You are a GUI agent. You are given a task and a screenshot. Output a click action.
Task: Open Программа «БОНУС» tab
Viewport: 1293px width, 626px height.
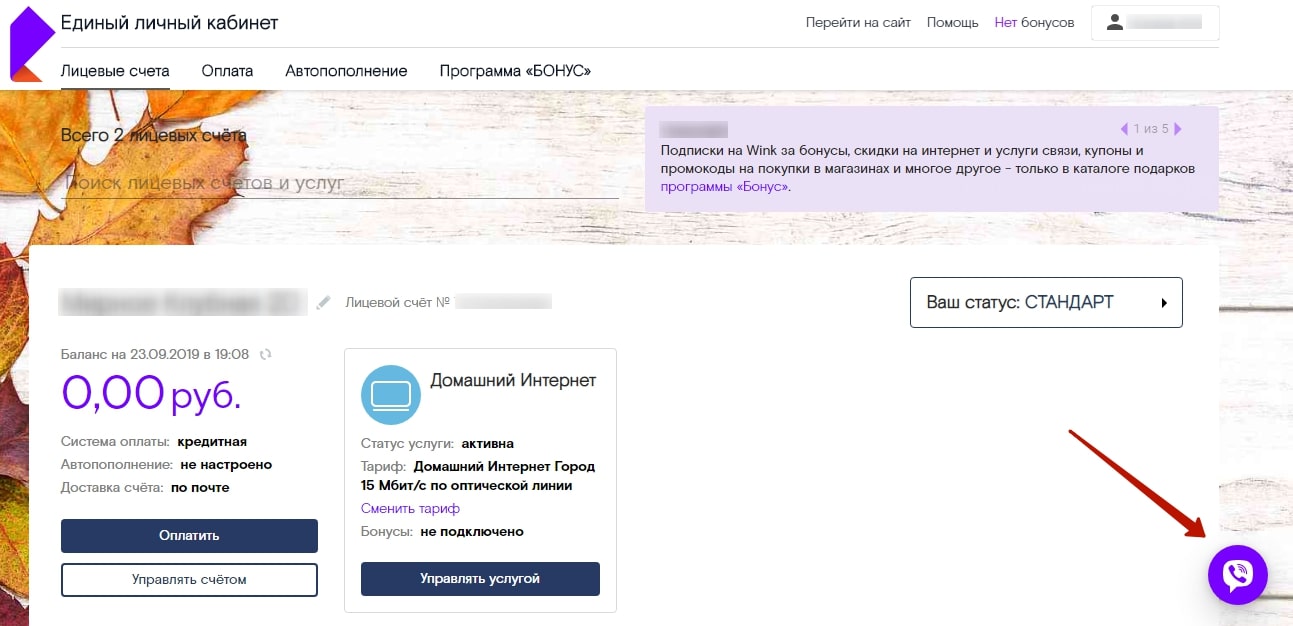point(515,71)
